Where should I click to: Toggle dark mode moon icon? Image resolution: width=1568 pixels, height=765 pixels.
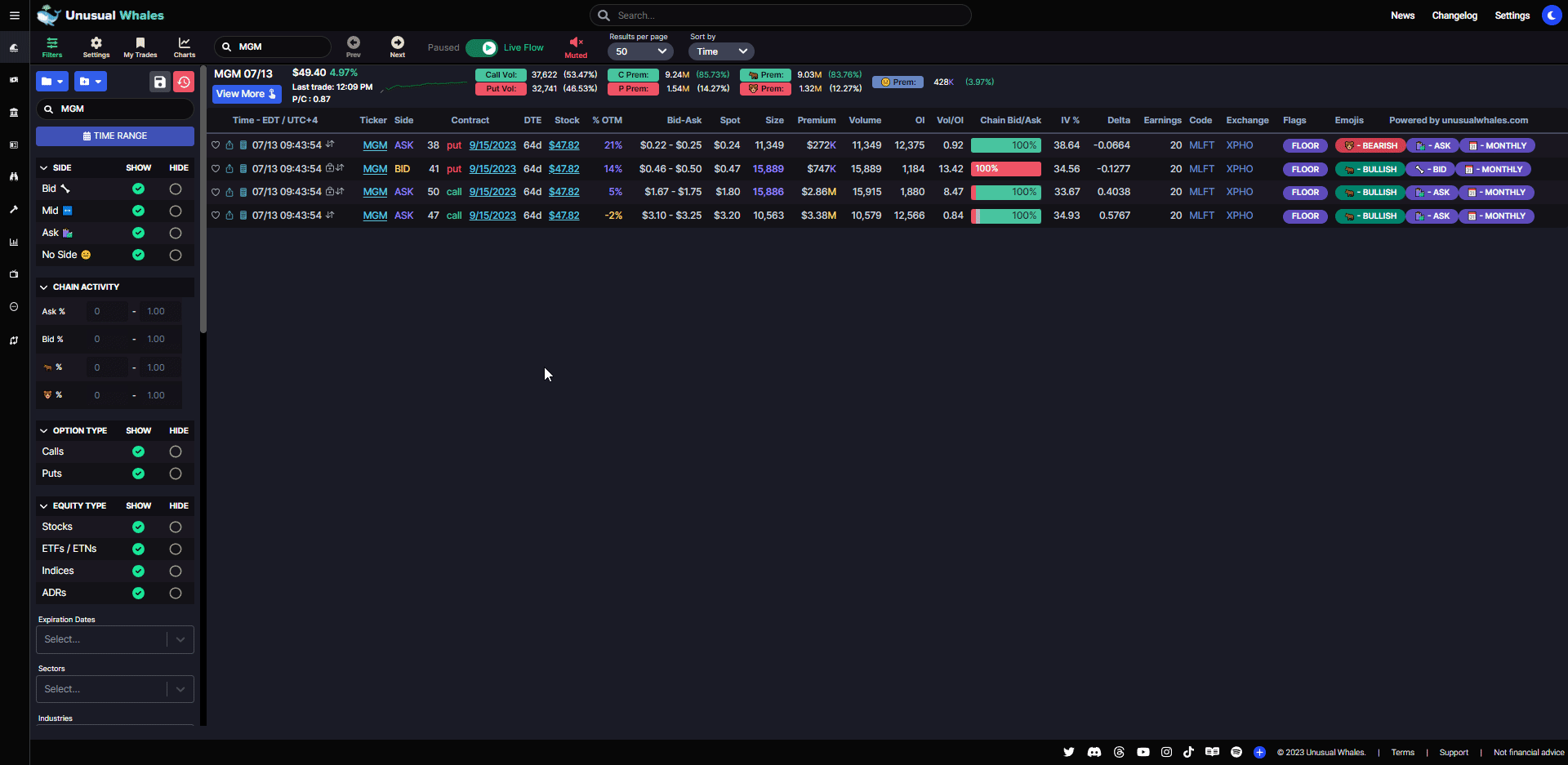[x=1552, y=16]
